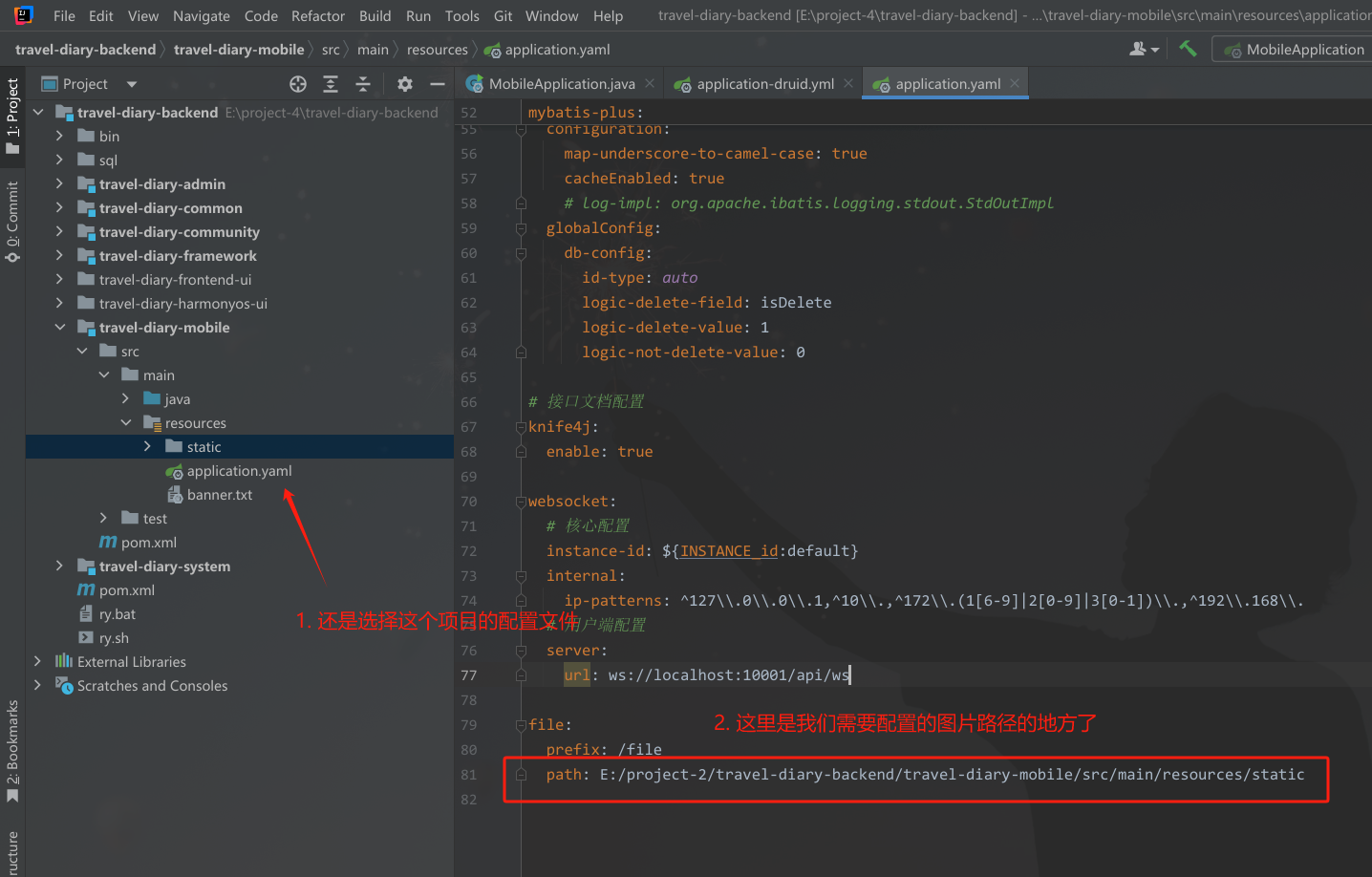This screenshot has height=877, width=1372.
Task: Collapse the travel-diary-mobile module
Action: coord(59,328)
